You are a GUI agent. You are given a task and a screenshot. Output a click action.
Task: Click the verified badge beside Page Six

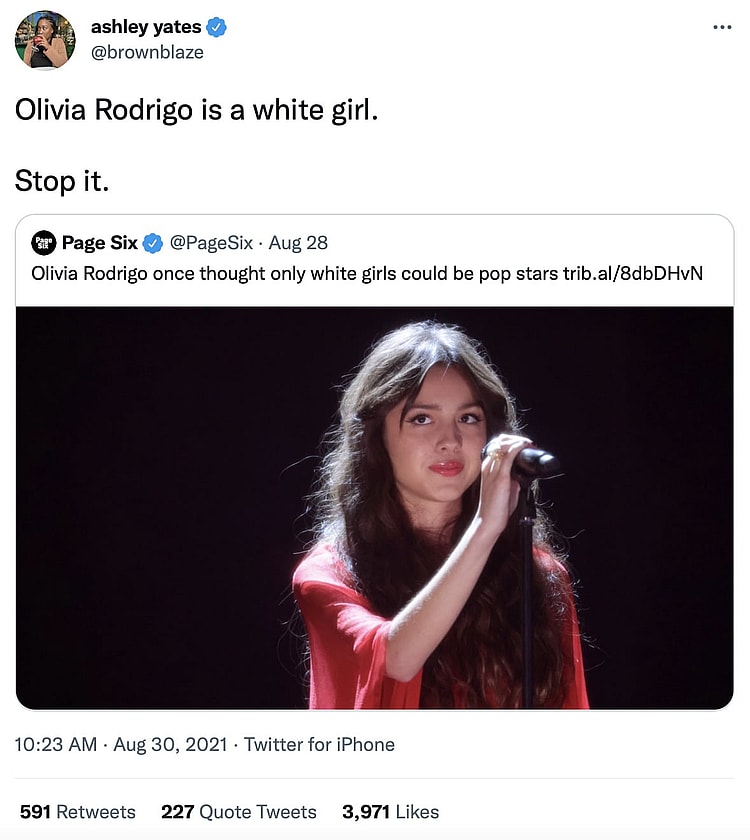click(153, 243)
